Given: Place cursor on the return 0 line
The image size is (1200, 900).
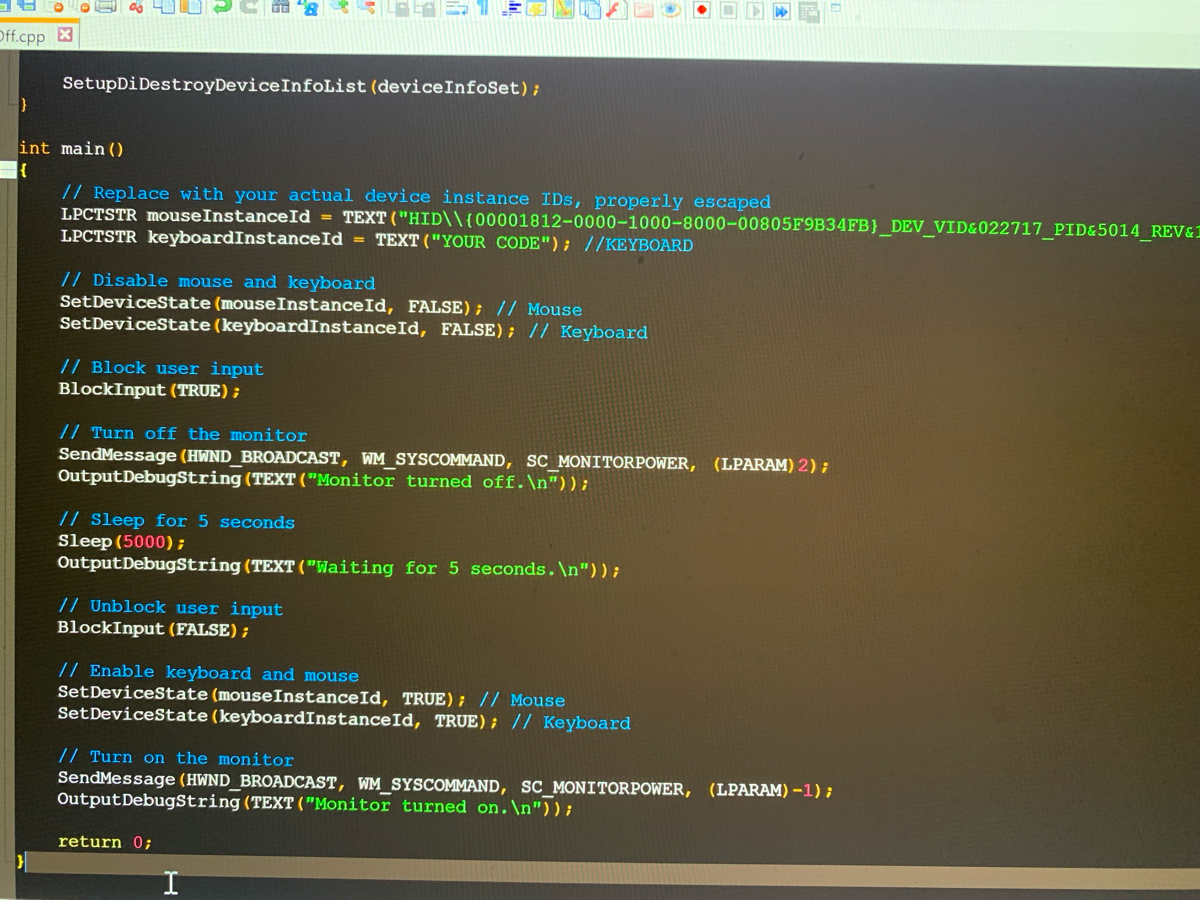Looking at the screenshot, I should click(105, 841).
